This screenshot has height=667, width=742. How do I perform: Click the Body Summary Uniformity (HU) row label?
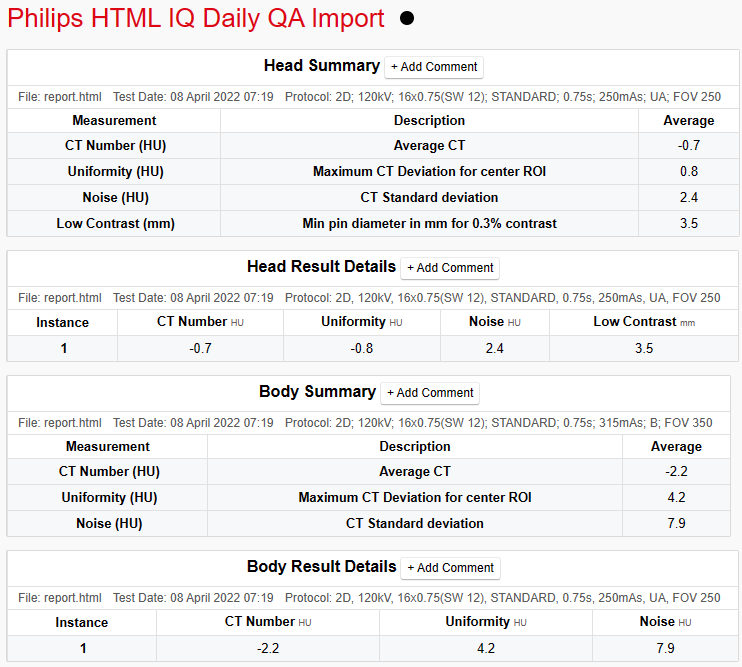109,497
